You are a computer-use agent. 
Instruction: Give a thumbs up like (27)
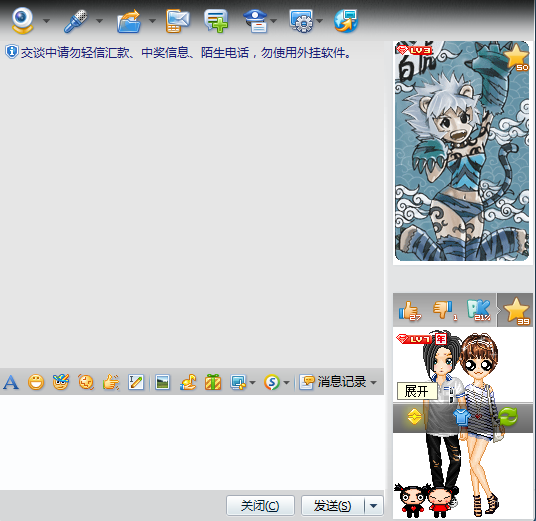[x=410, y=310]
